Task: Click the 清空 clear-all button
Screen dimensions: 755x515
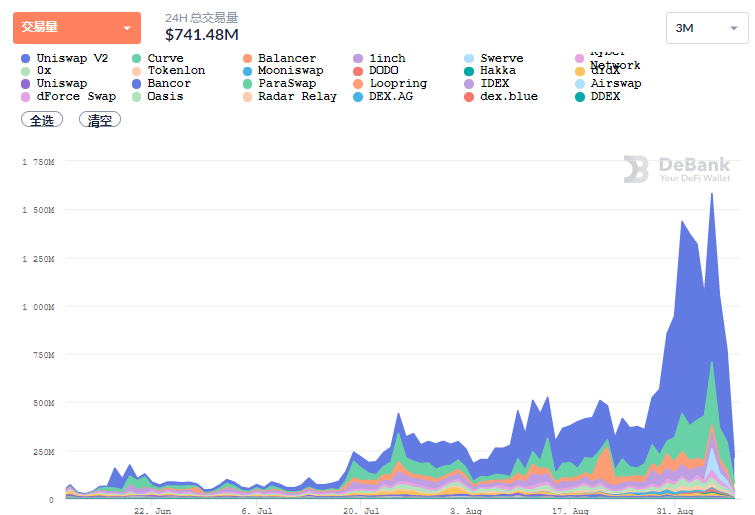Action: [x=100, y=120]
